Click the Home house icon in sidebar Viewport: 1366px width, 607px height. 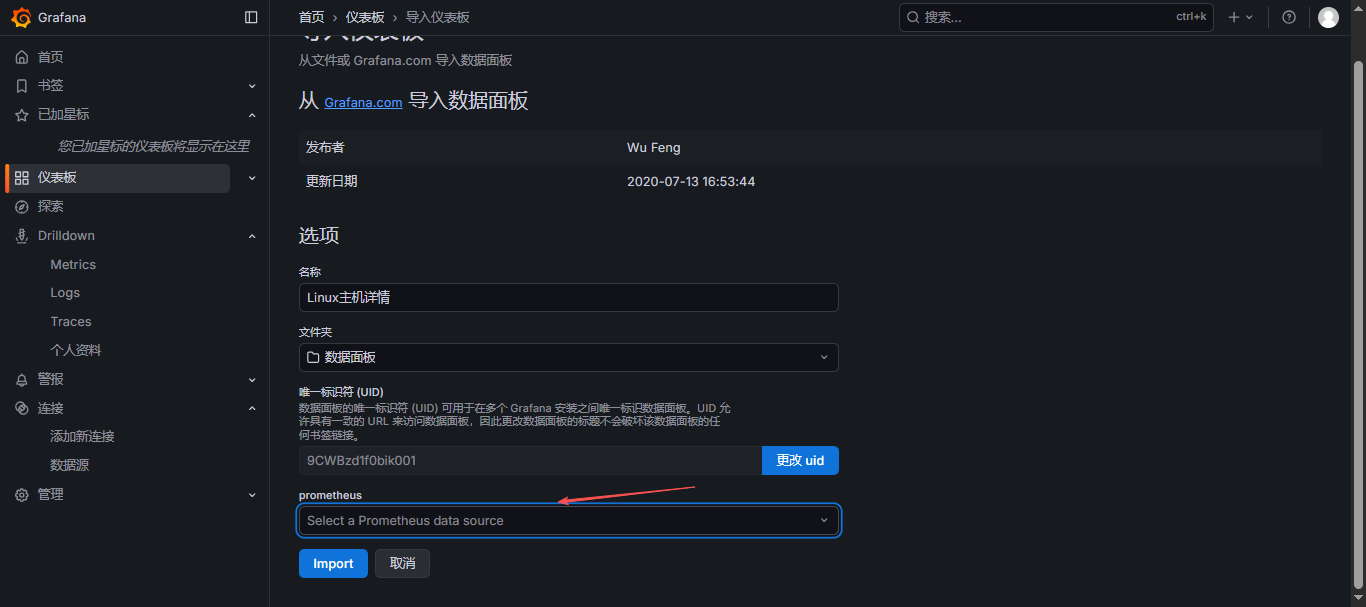click(22, 57)
